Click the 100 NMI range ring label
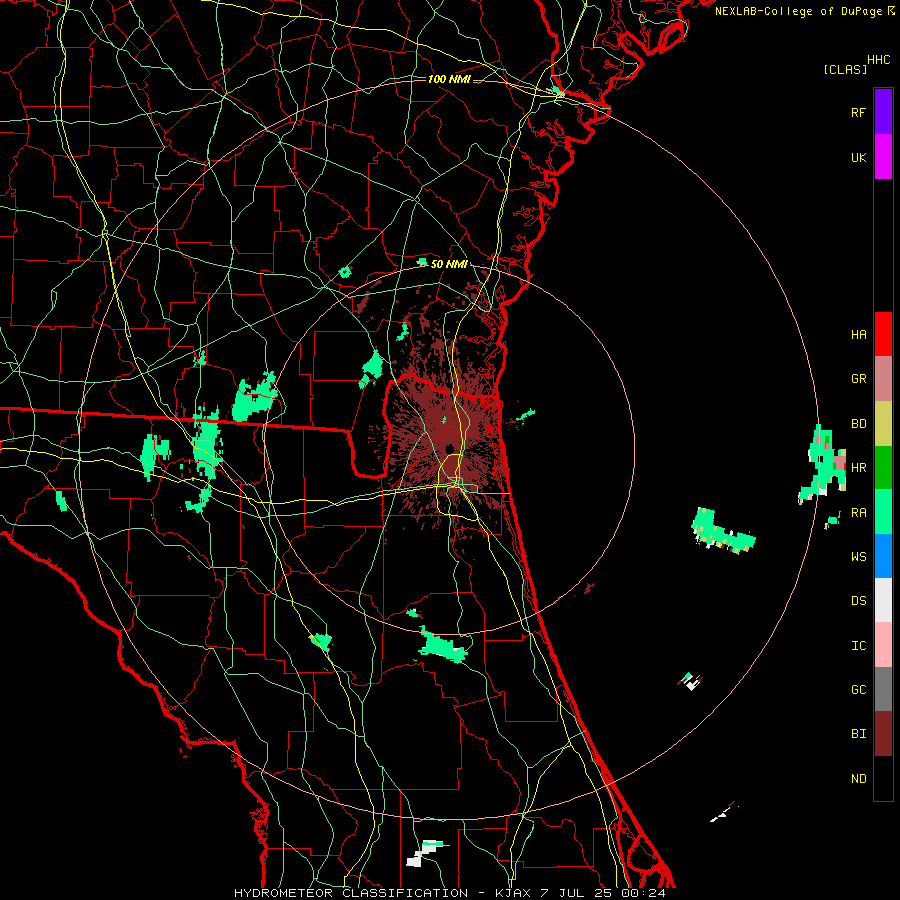This screenshot has width=900, height=900. coord(449,79)
